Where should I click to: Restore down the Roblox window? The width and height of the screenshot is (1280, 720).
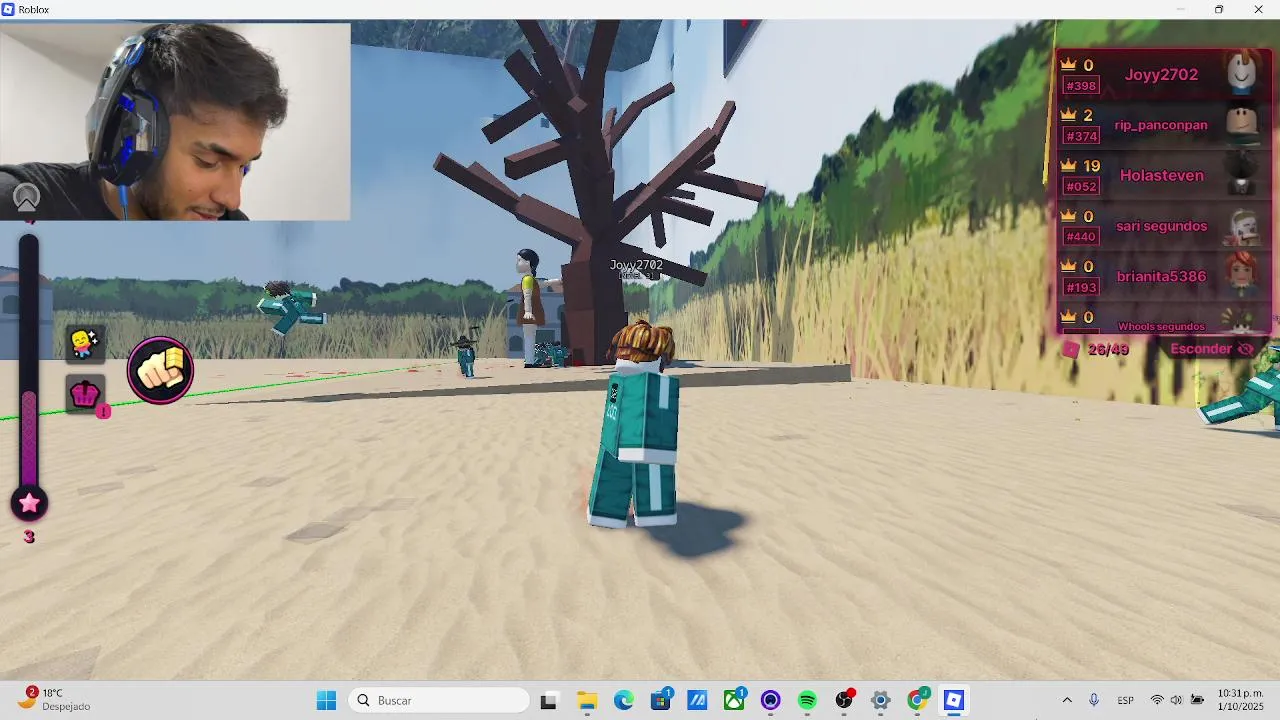coord(1219,9)
